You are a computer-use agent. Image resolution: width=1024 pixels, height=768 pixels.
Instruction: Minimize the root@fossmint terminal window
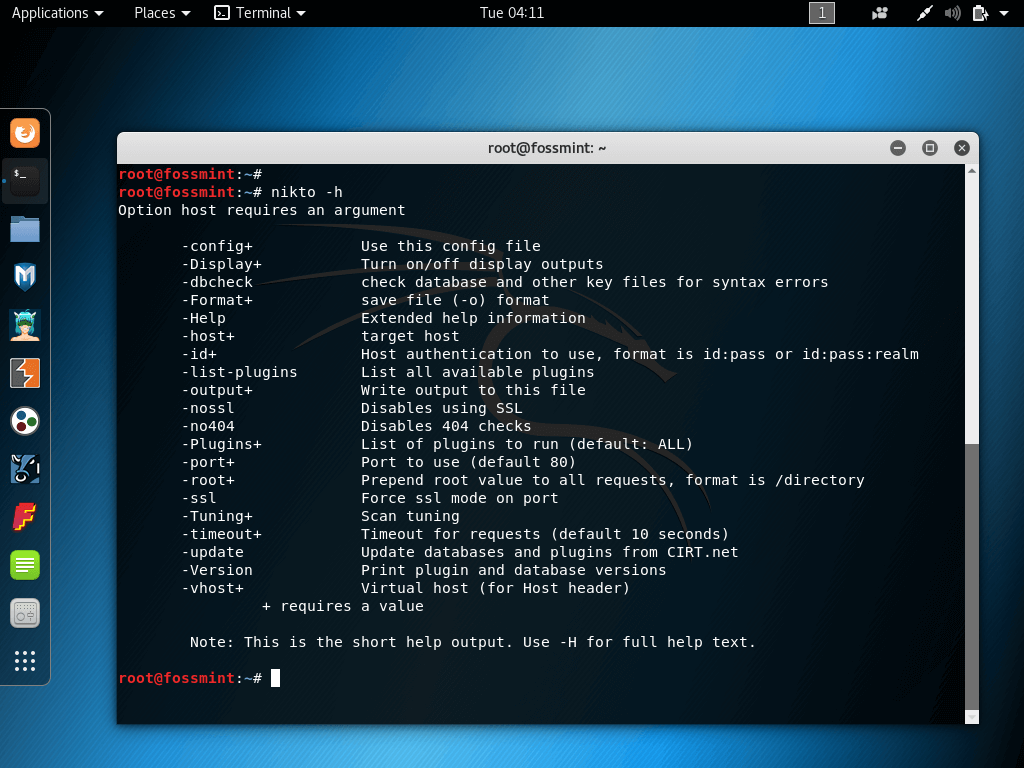click(898, 148)
